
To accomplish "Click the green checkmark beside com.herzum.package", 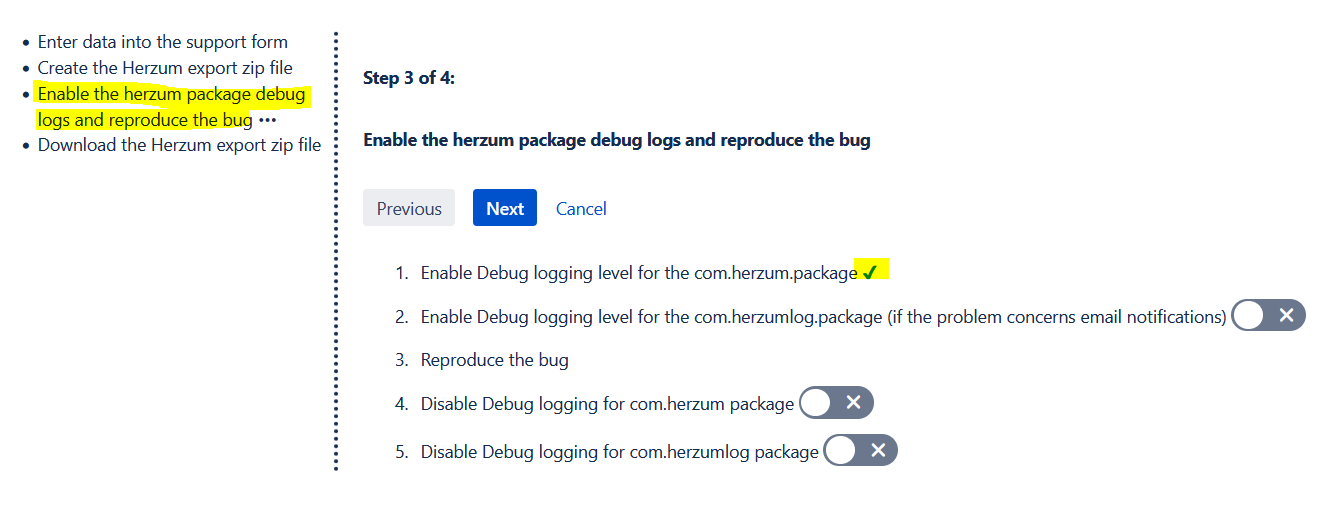I will (x=870, y=272).
